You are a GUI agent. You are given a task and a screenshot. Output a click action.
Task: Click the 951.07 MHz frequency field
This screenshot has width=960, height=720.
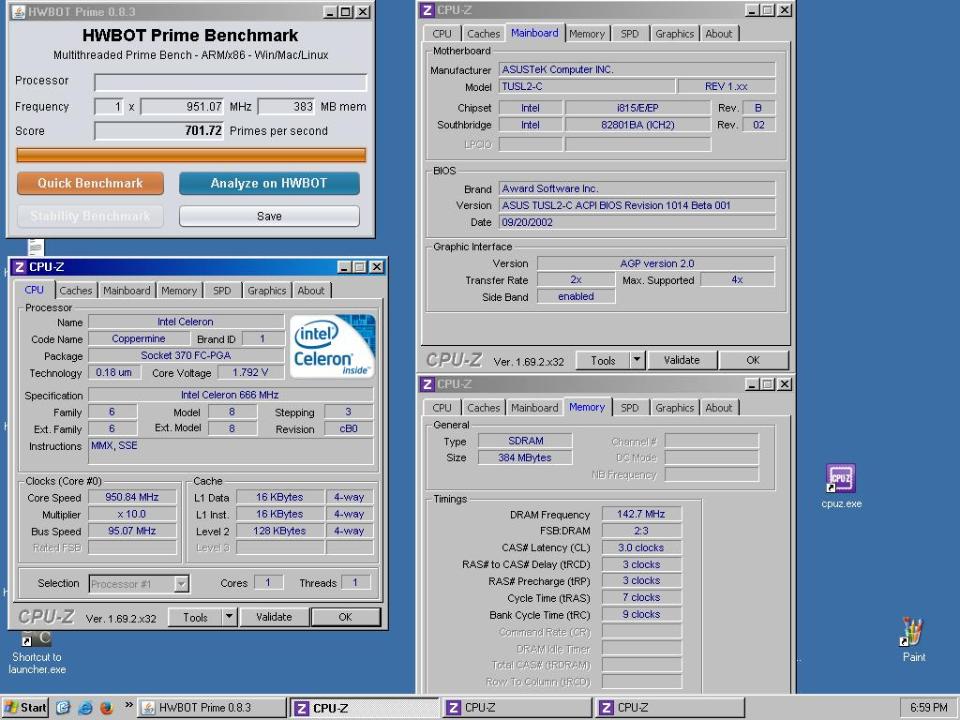click(182, 107)
